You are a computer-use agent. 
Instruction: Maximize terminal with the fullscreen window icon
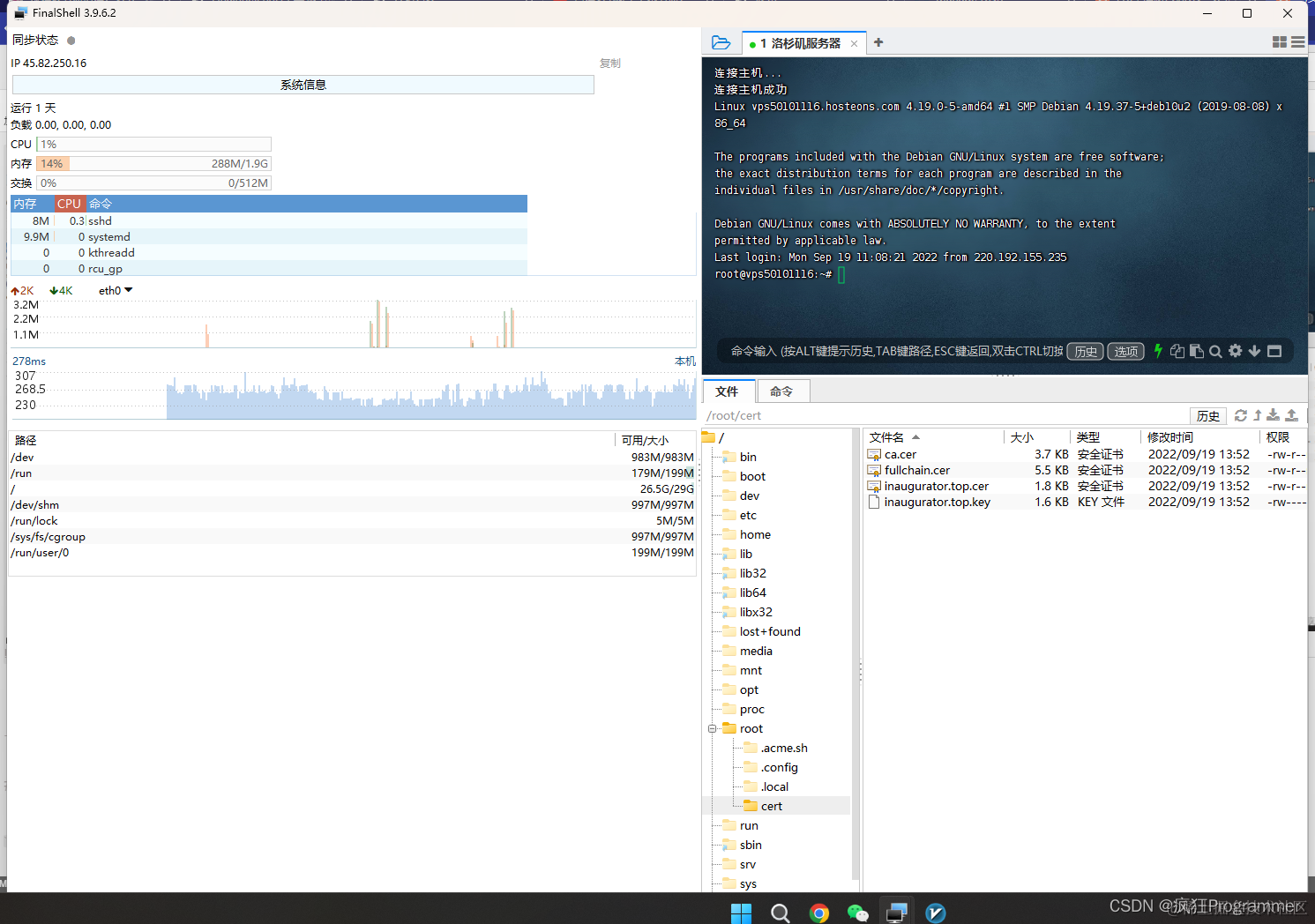coord(1274,351)
